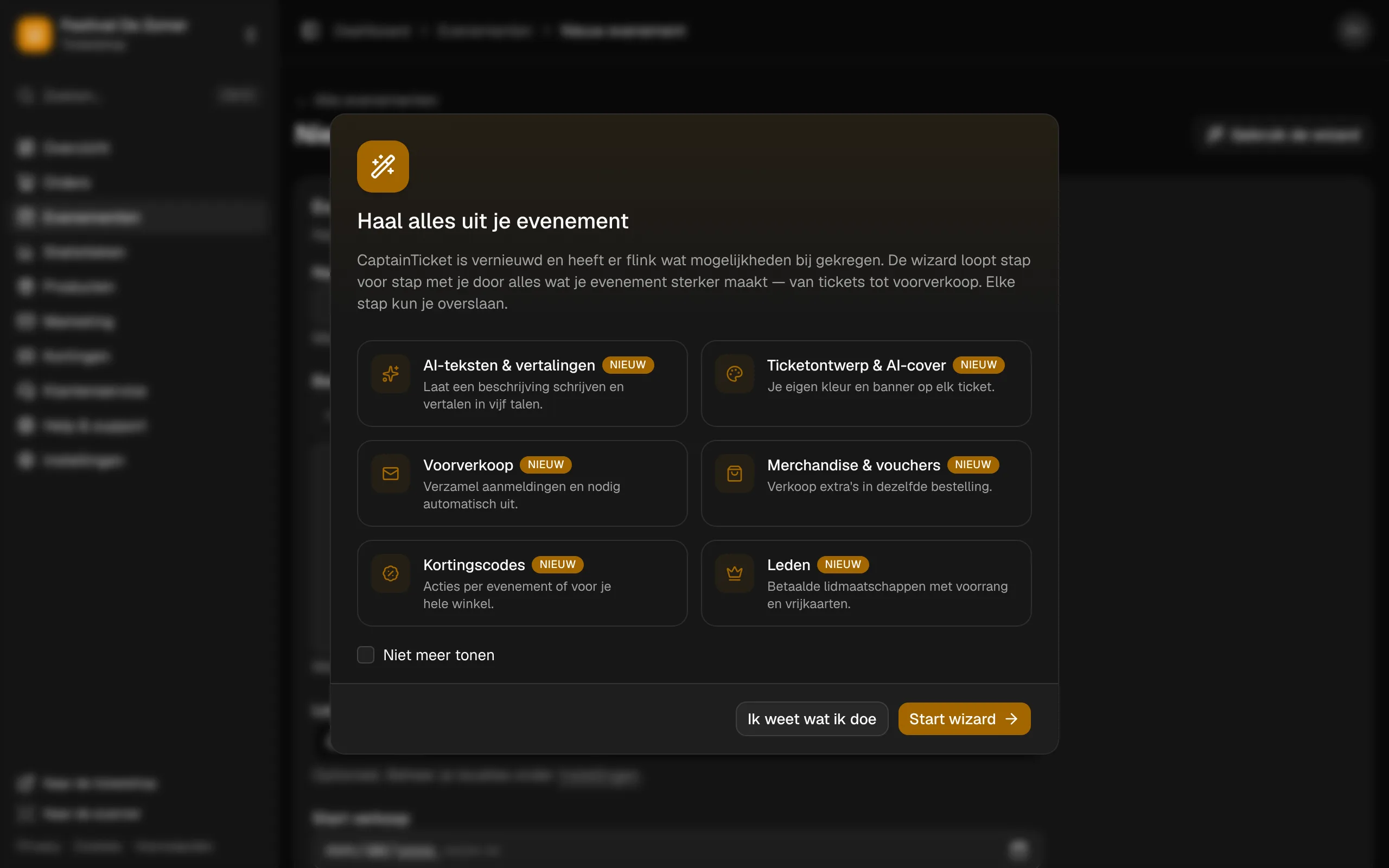Click the NIEUW badge next to AI-teksten & vertalingen
Viewport: 1389px width, 868px height.
[x=628, y=365]
